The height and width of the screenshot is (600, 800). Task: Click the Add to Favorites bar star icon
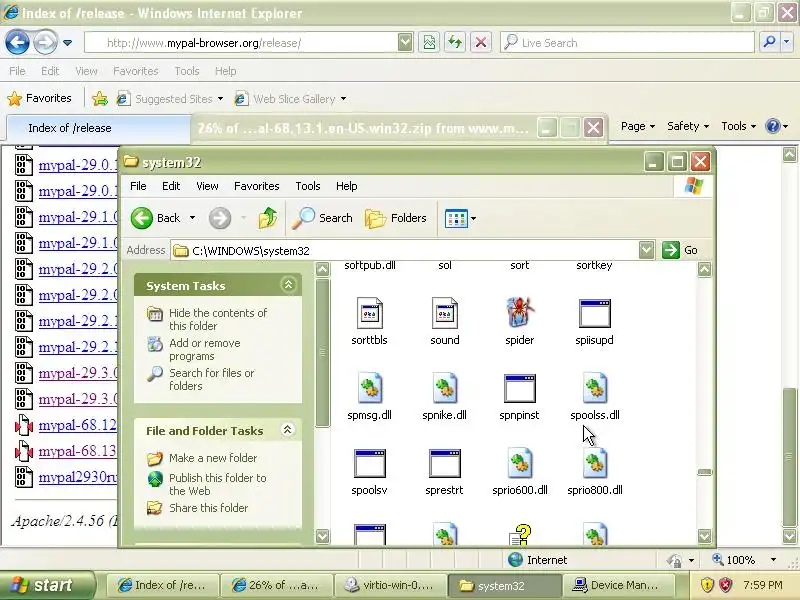(x=100, y=98)
